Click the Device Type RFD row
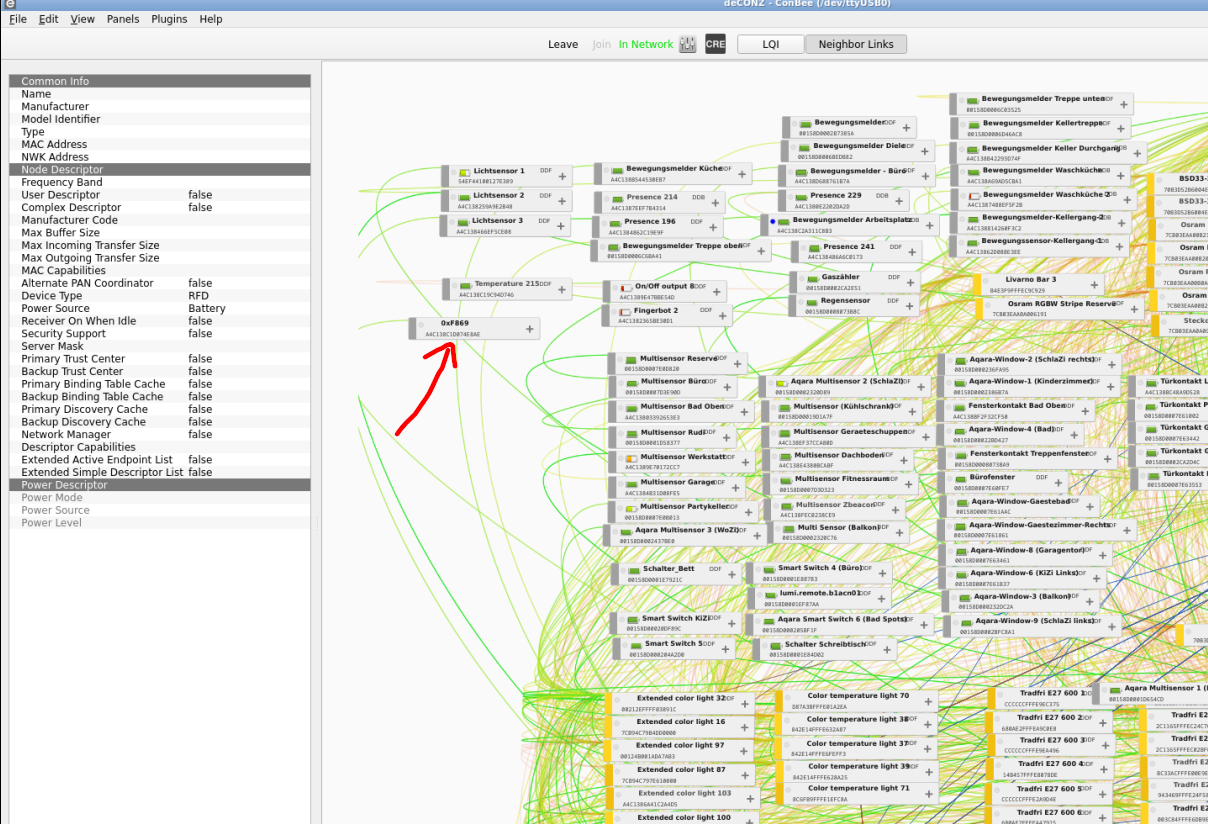1208x824 pixels. [160, 296]
